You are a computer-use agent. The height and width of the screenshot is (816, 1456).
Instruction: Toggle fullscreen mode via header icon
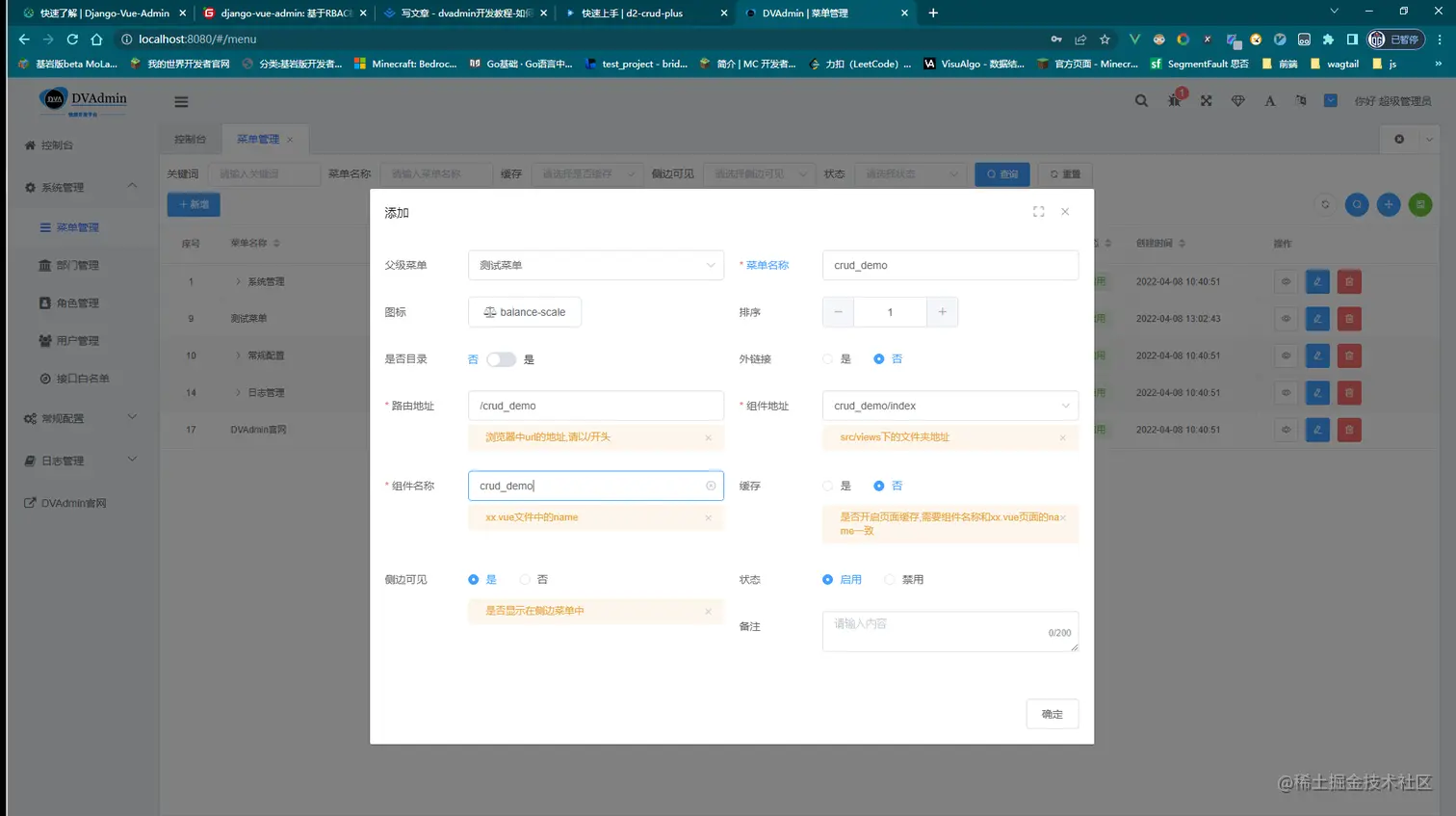pyautogui.click(x=1206, y=99)
